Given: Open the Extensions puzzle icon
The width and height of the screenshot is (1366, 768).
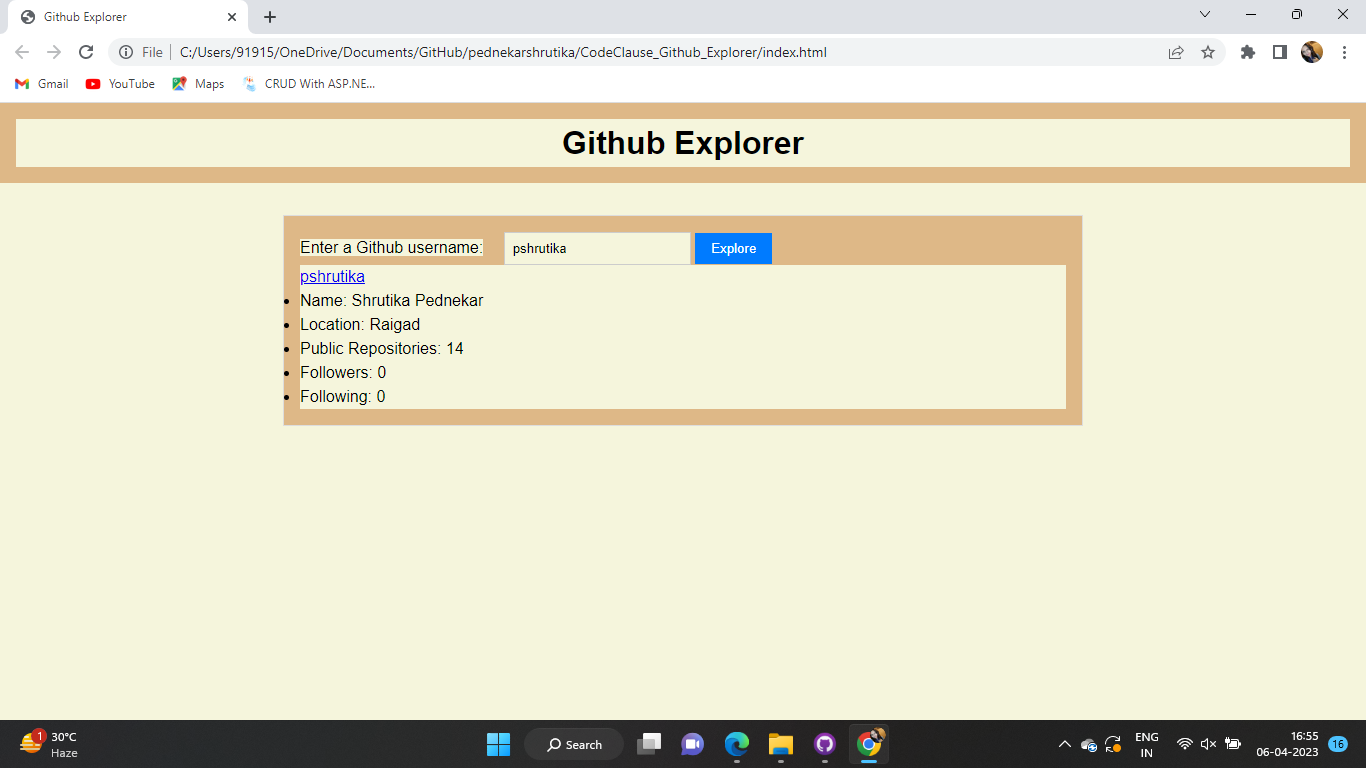Looking at the screenshot, I should point(1247,51).
